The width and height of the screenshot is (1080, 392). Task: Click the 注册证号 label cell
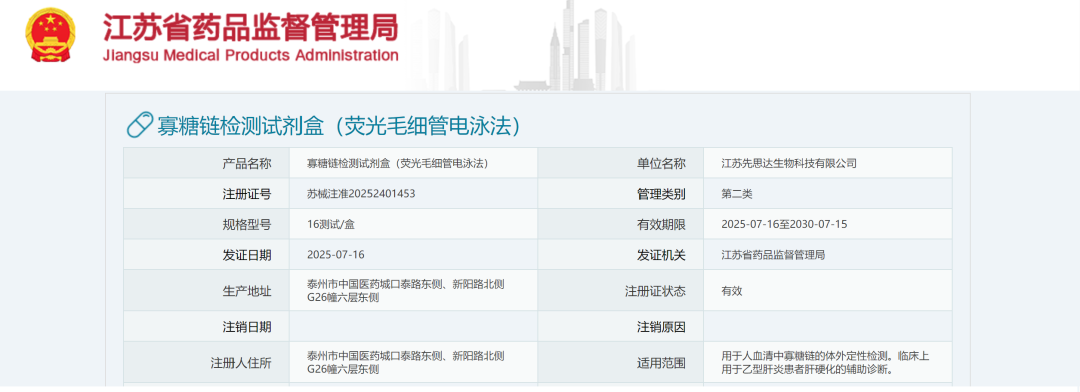pyautogui.click(x=207, y=194)
